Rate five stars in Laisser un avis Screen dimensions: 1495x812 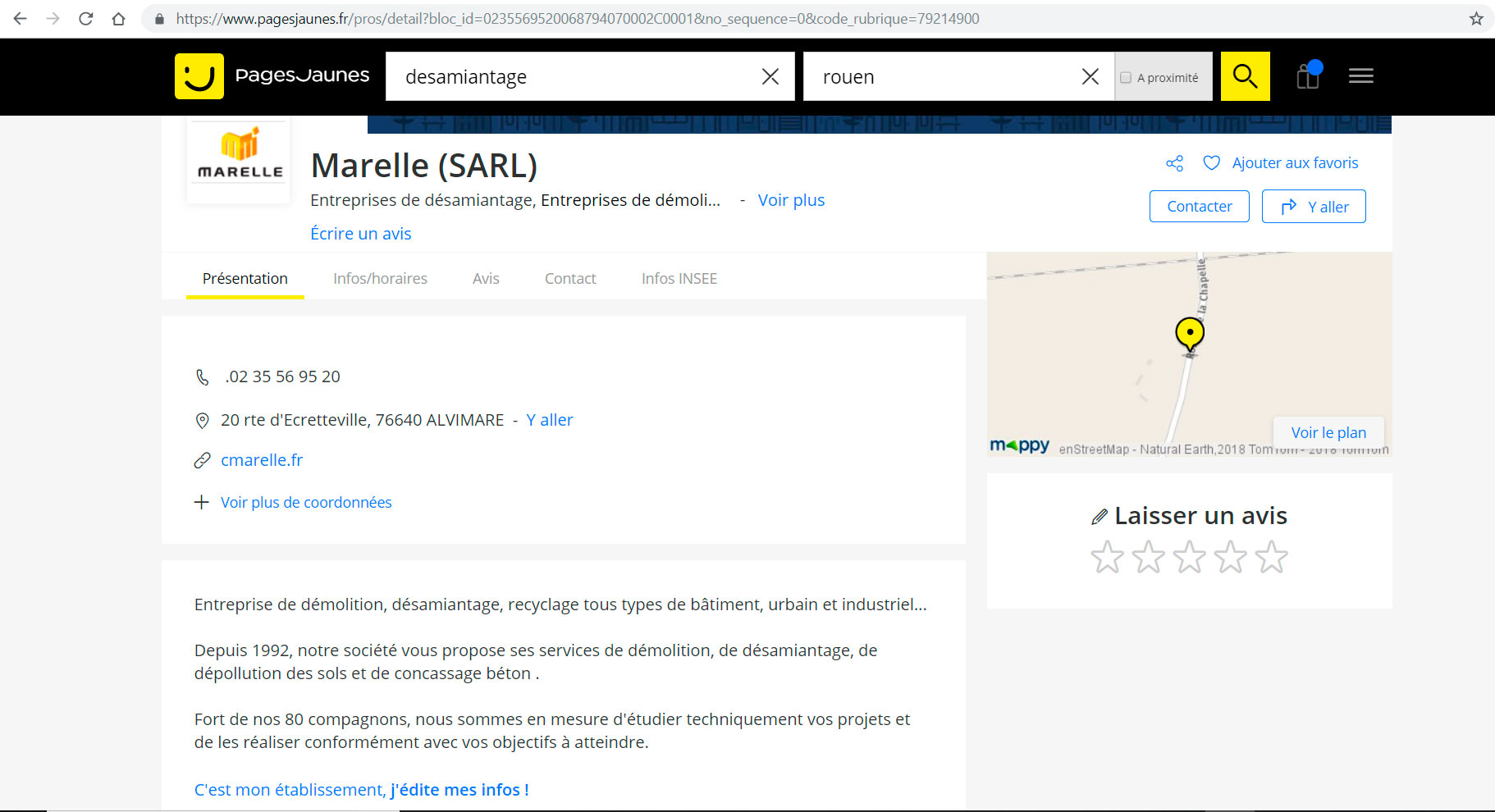(x=1271, y=557)
